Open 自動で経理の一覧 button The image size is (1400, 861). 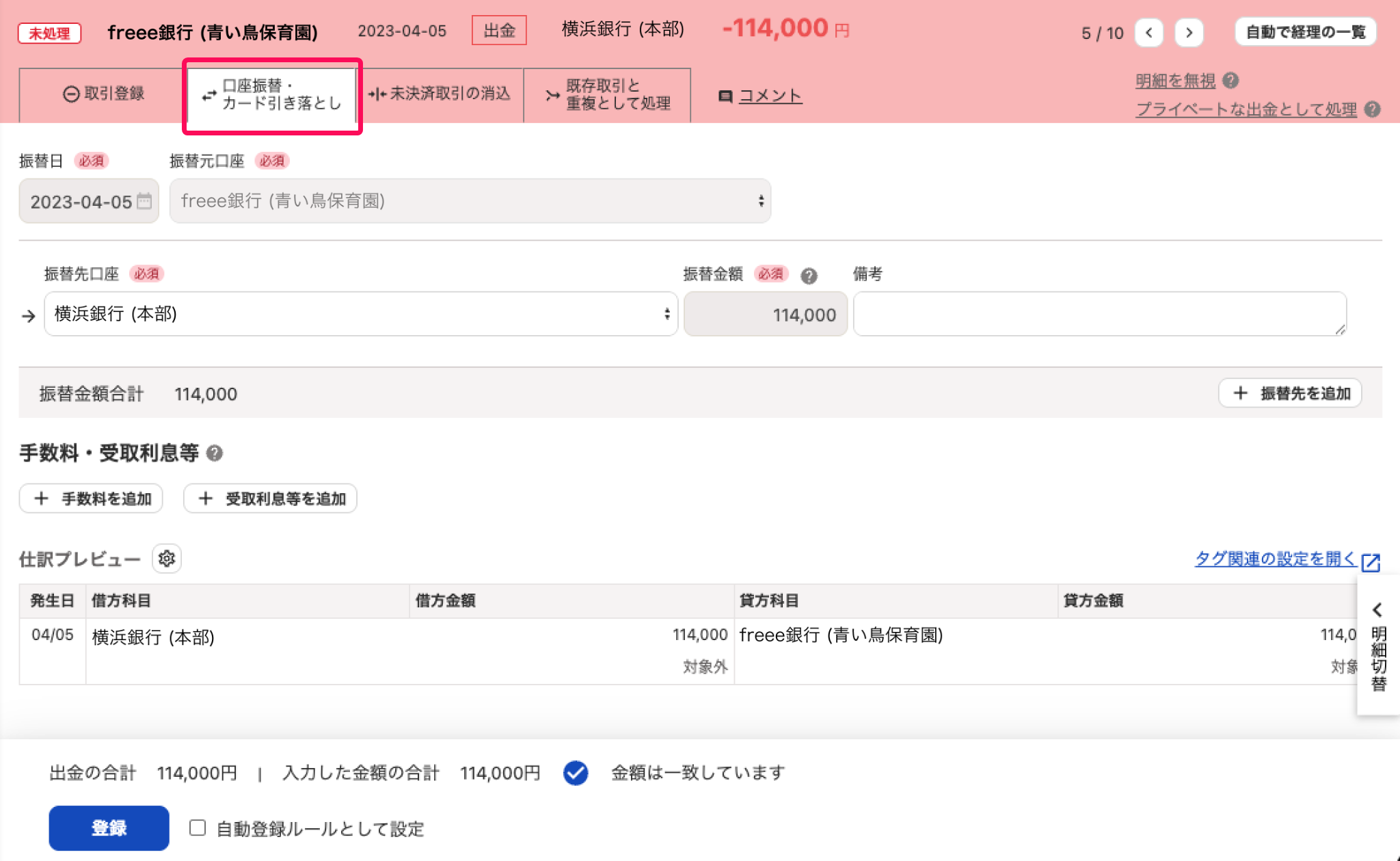1305,32
